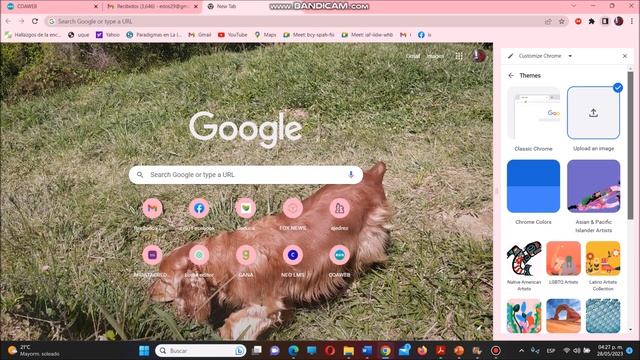This screenshot has height=360, width=640.
Task: Click the Images link on new tab page
Action: point(435,56)
